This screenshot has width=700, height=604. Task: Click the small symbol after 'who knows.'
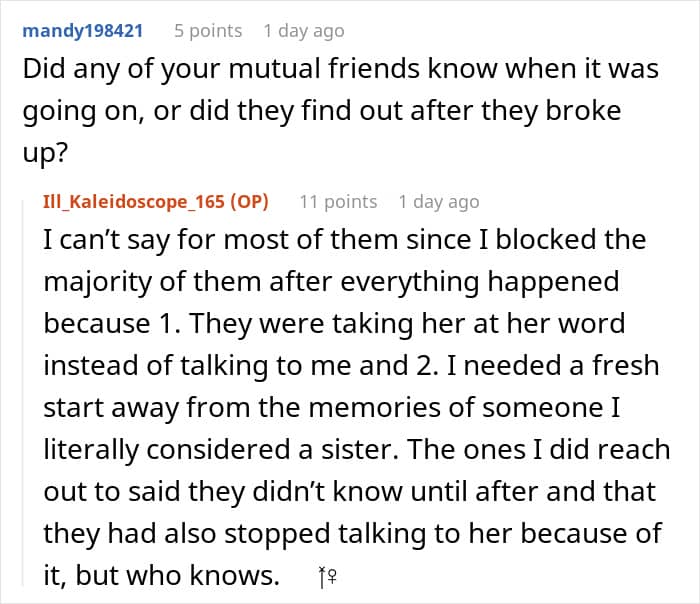coord(327,577)
